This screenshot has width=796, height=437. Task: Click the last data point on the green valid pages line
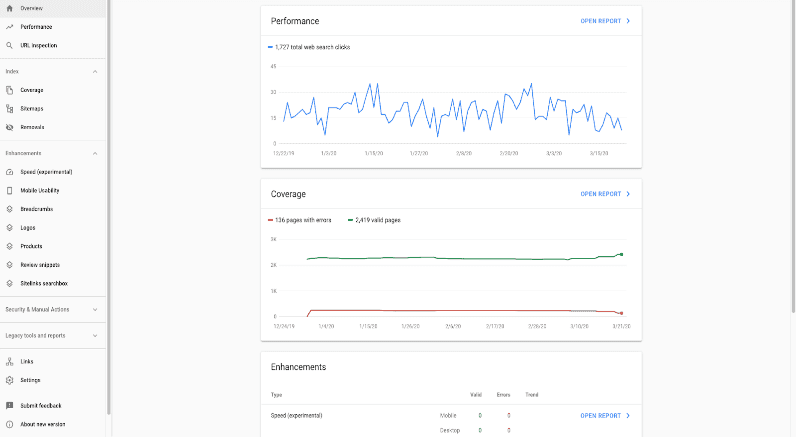621,254
